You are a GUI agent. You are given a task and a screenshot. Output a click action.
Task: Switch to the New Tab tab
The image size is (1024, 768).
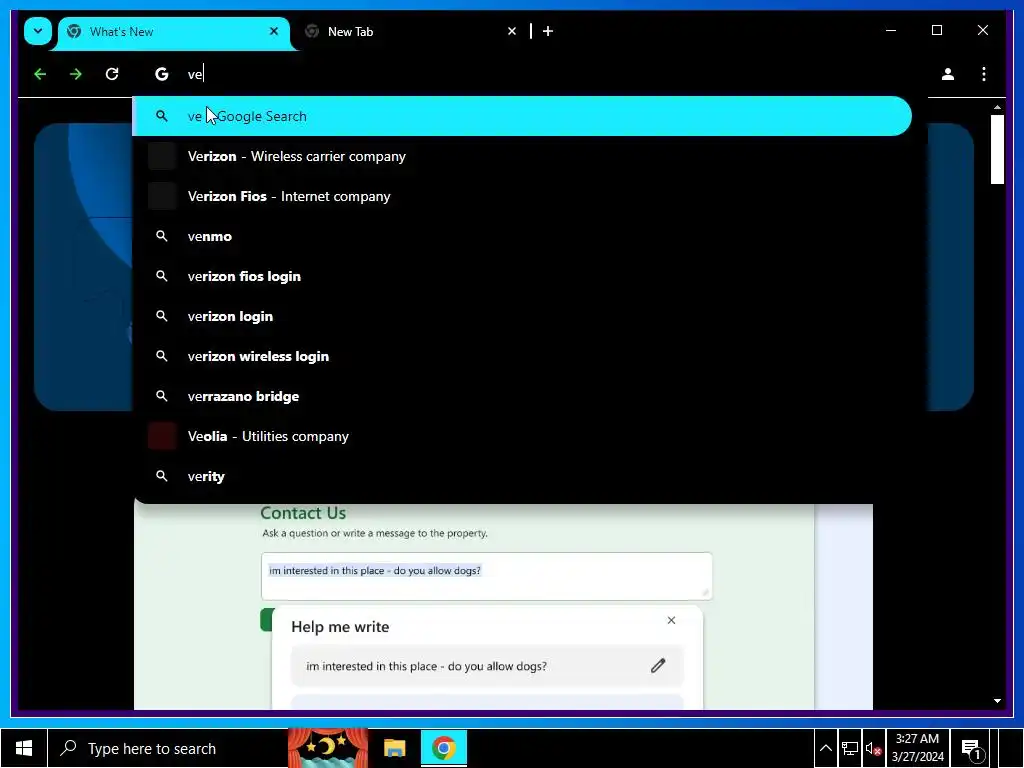click(411, 31)
